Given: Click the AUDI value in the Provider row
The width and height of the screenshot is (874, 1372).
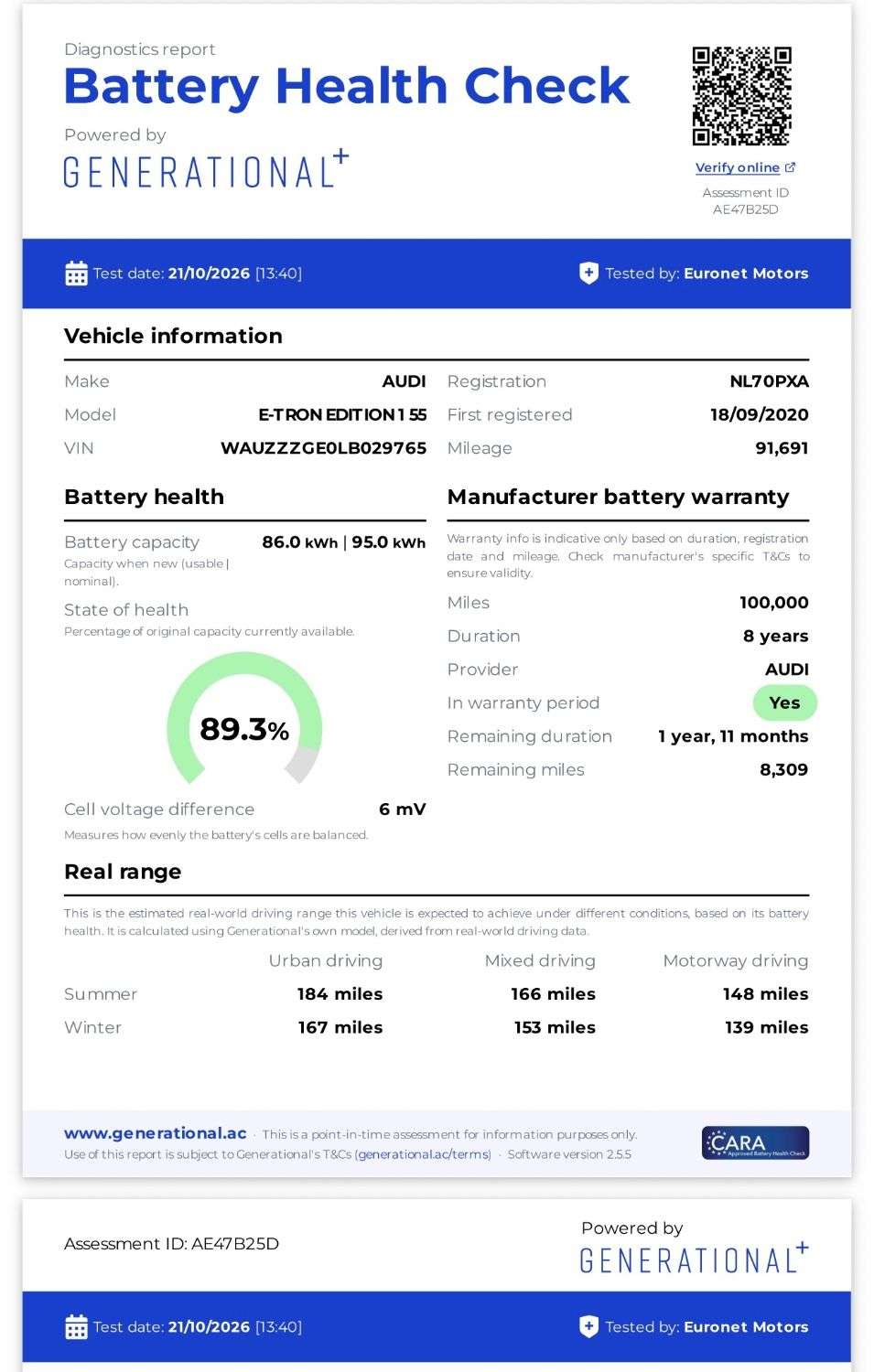Looking at the screenshot, I should tap(787, 670).
